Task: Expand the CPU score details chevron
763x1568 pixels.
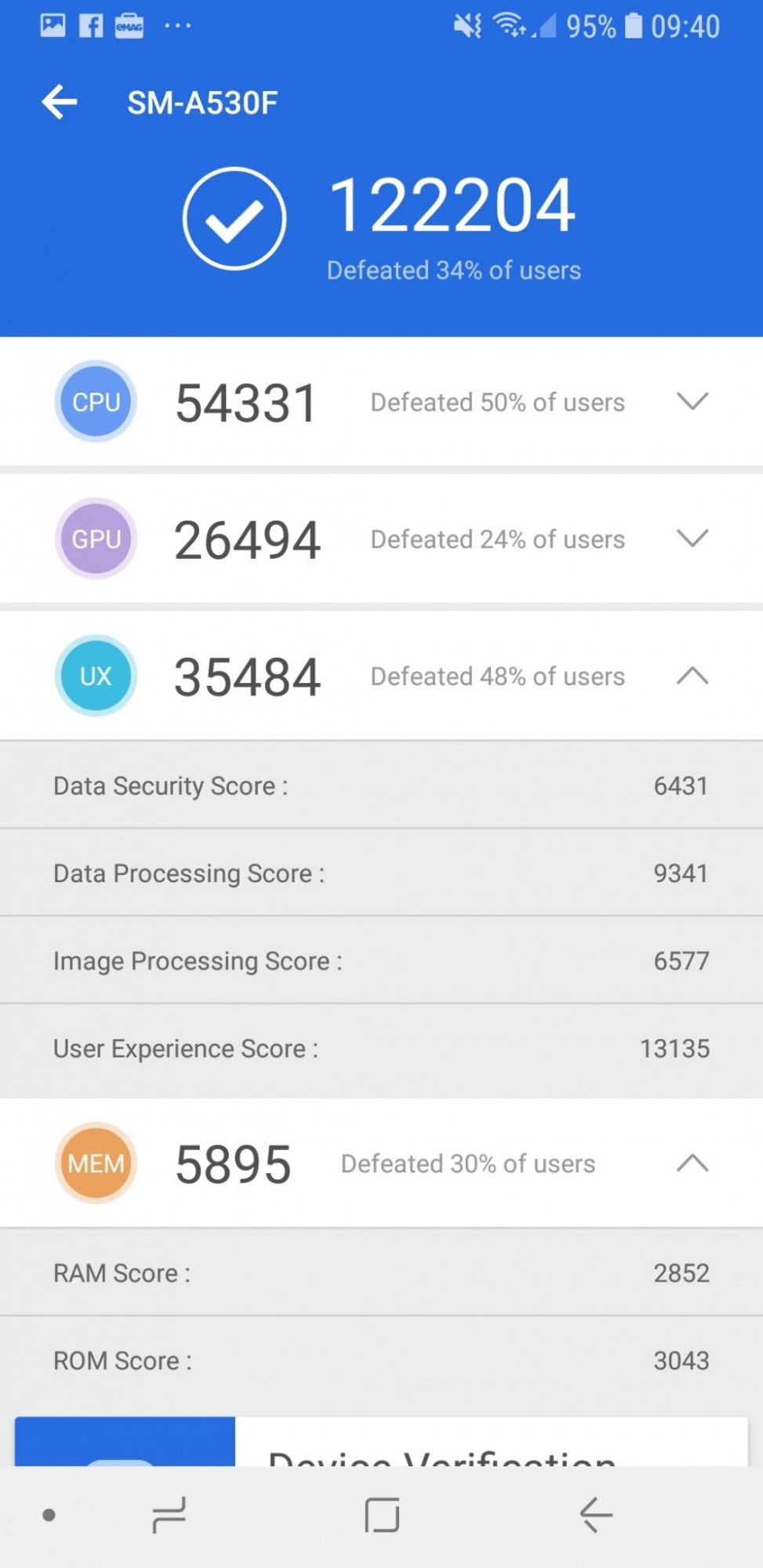Action: point(692,401)
